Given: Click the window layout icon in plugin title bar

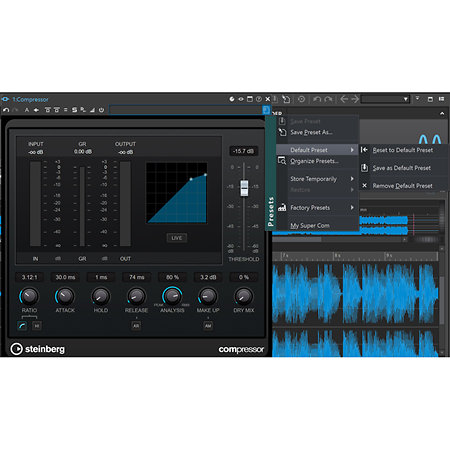Looking at the screenshot, I should point(250,99).
